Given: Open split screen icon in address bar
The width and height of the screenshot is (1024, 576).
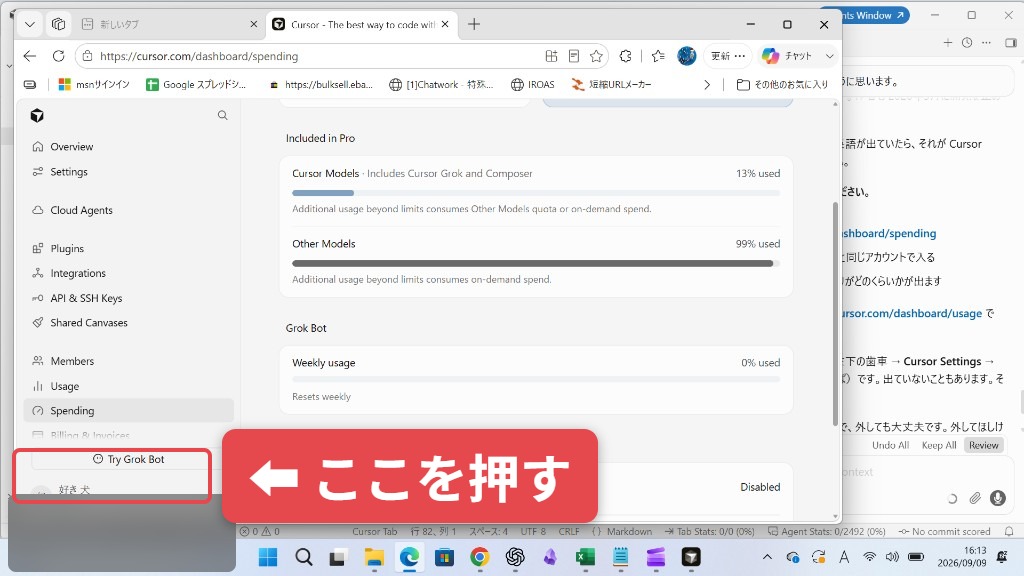Looking at the screenshot, I should pos(551,56).
